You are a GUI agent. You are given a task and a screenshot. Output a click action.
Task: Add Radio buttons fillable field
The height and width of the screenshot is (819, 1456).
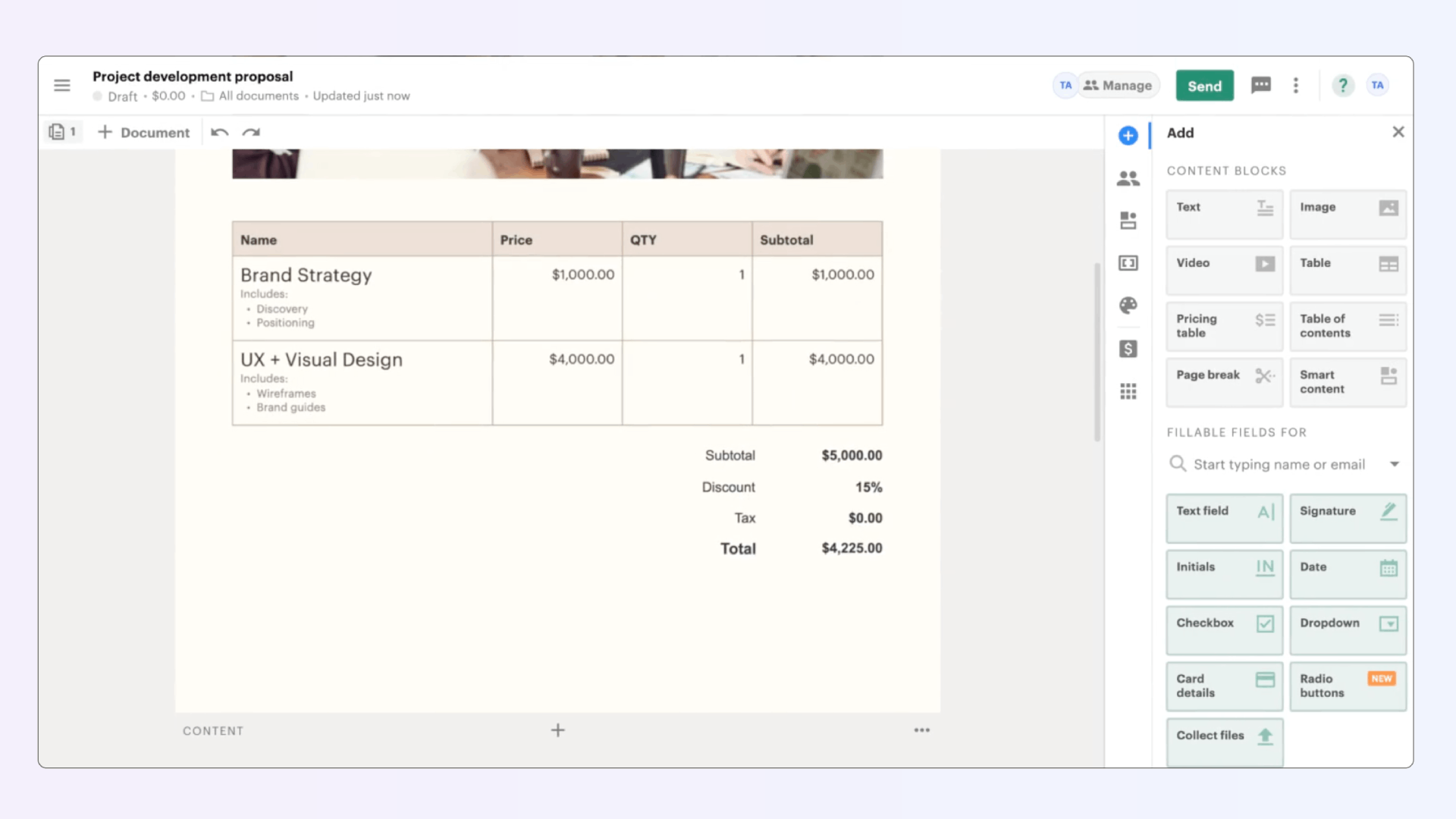point(1348,686)
